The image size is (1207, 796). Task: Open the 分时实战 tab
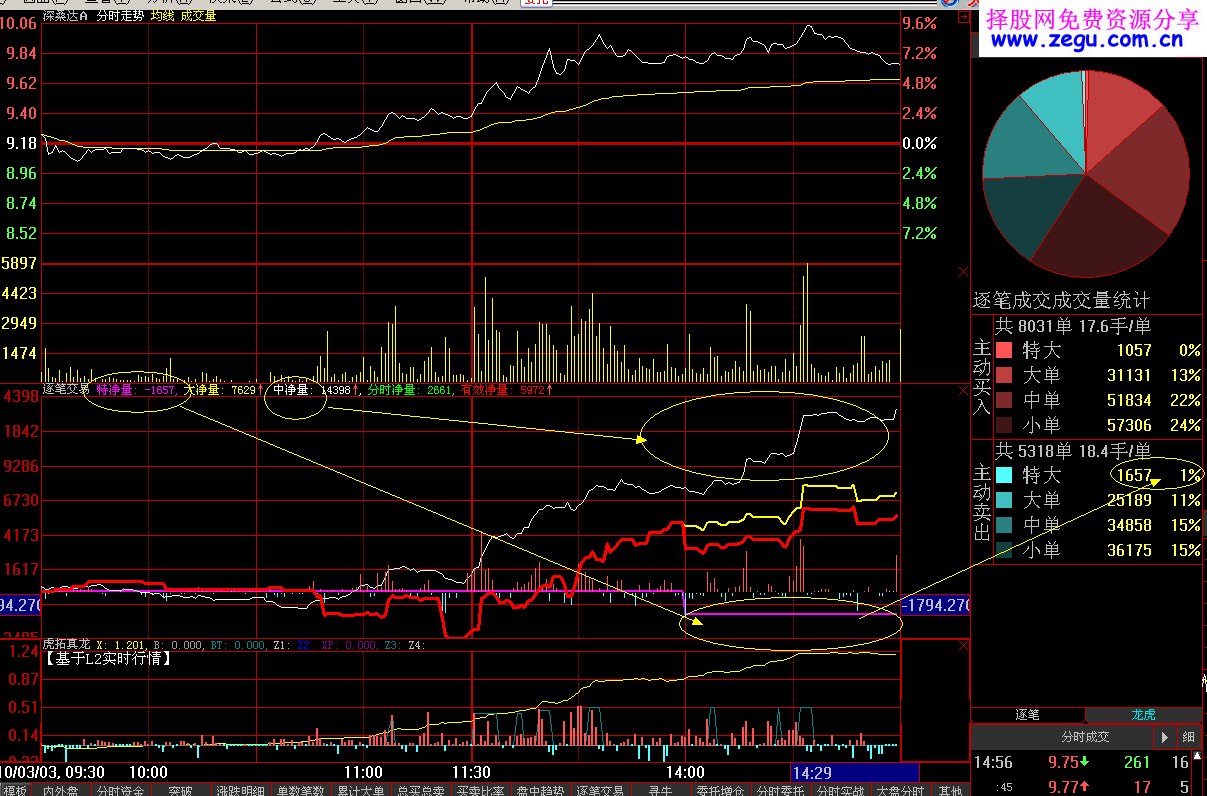[840, 790]
